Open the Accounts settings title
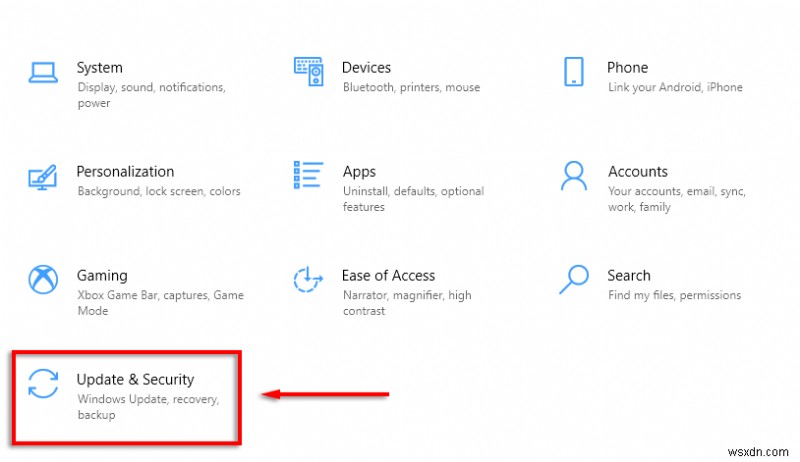Viewport: 800px width, 462px height. [x=638, y=171]
